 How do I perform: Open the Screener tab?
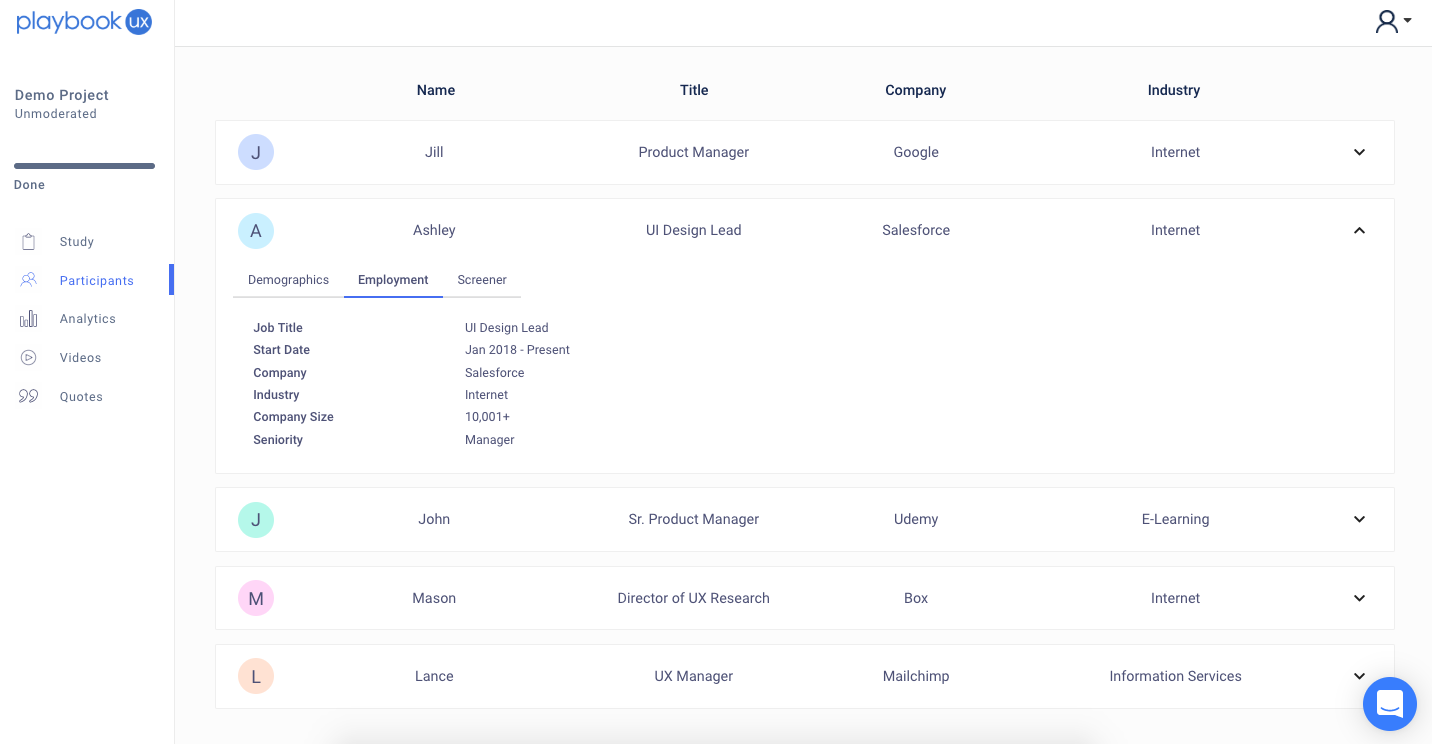482,280
